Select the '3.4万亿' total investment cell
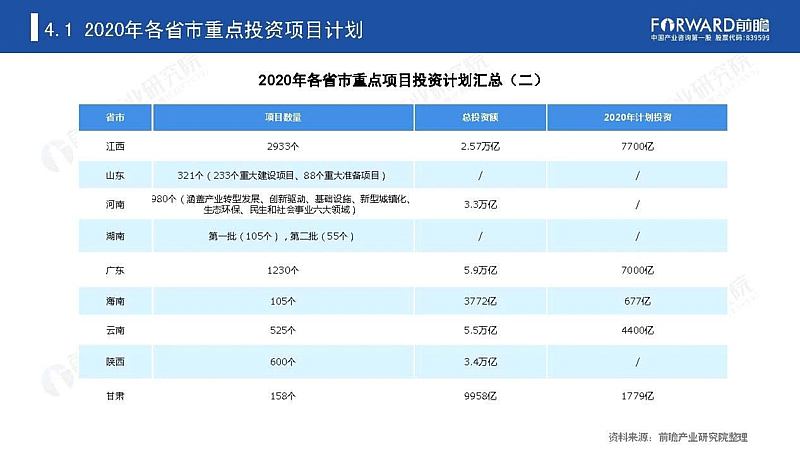This screenshot has width=800, height=455. (x=480, y=362)
